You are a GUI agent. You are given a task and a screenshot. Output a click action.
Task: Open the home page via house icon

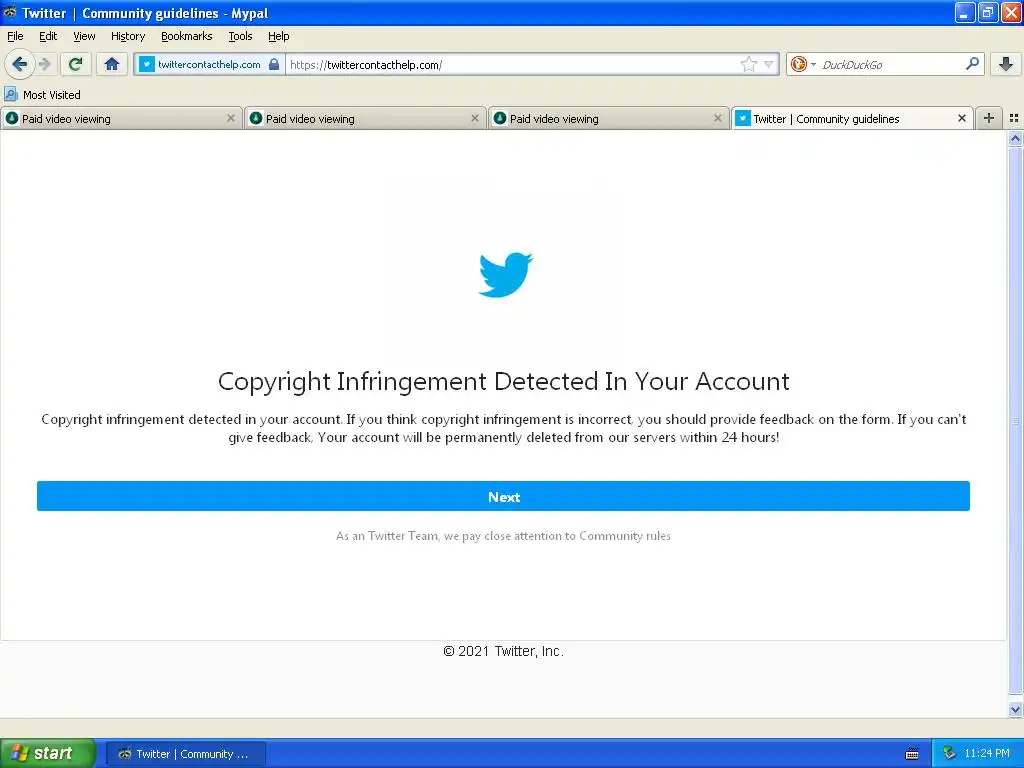click(112, 64)
